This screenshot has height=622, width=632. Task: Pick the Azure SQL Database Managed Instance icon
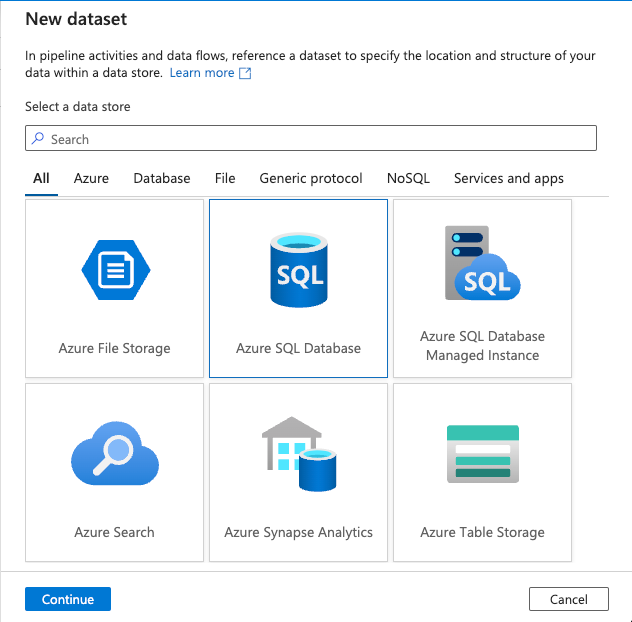tap(482, 263)
